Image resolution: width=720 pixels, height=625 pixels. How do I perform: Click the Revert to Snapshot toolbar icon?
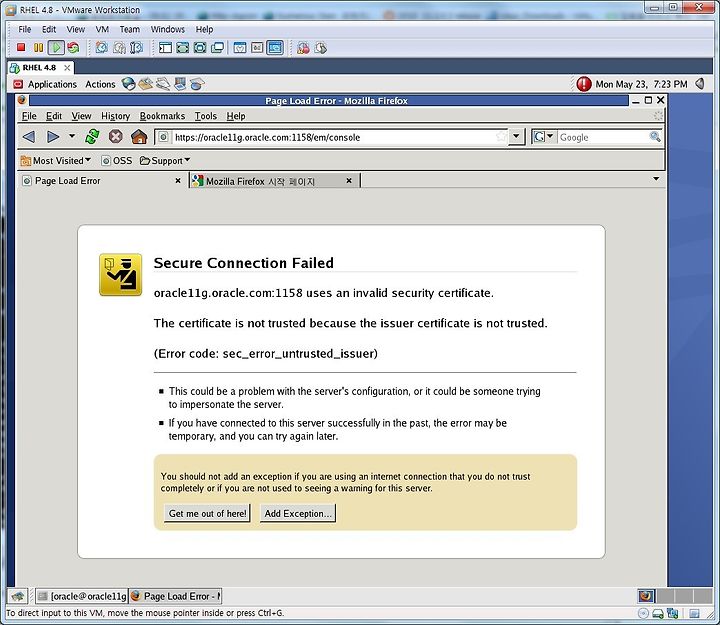(119, 47)
